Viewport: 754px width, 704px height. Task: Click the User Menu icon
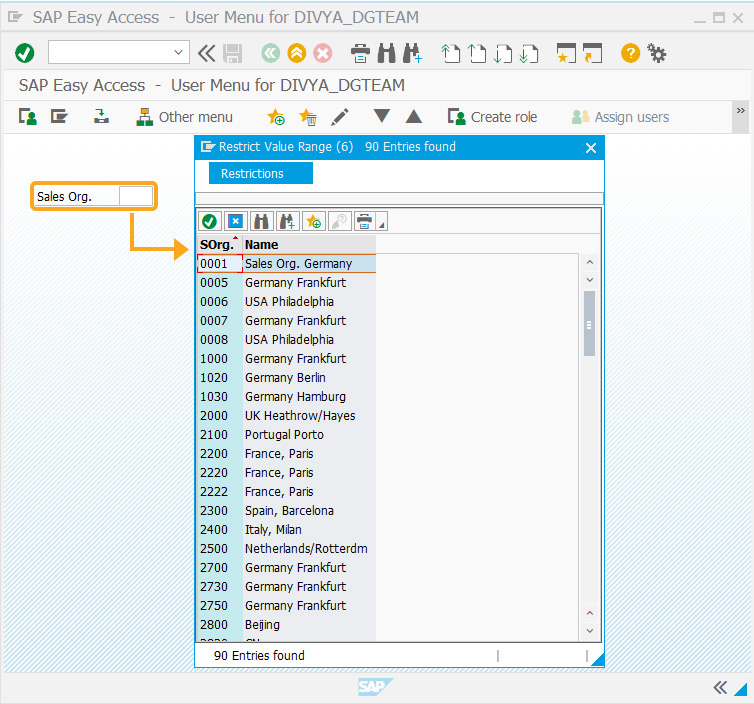[x=28, y=117]
